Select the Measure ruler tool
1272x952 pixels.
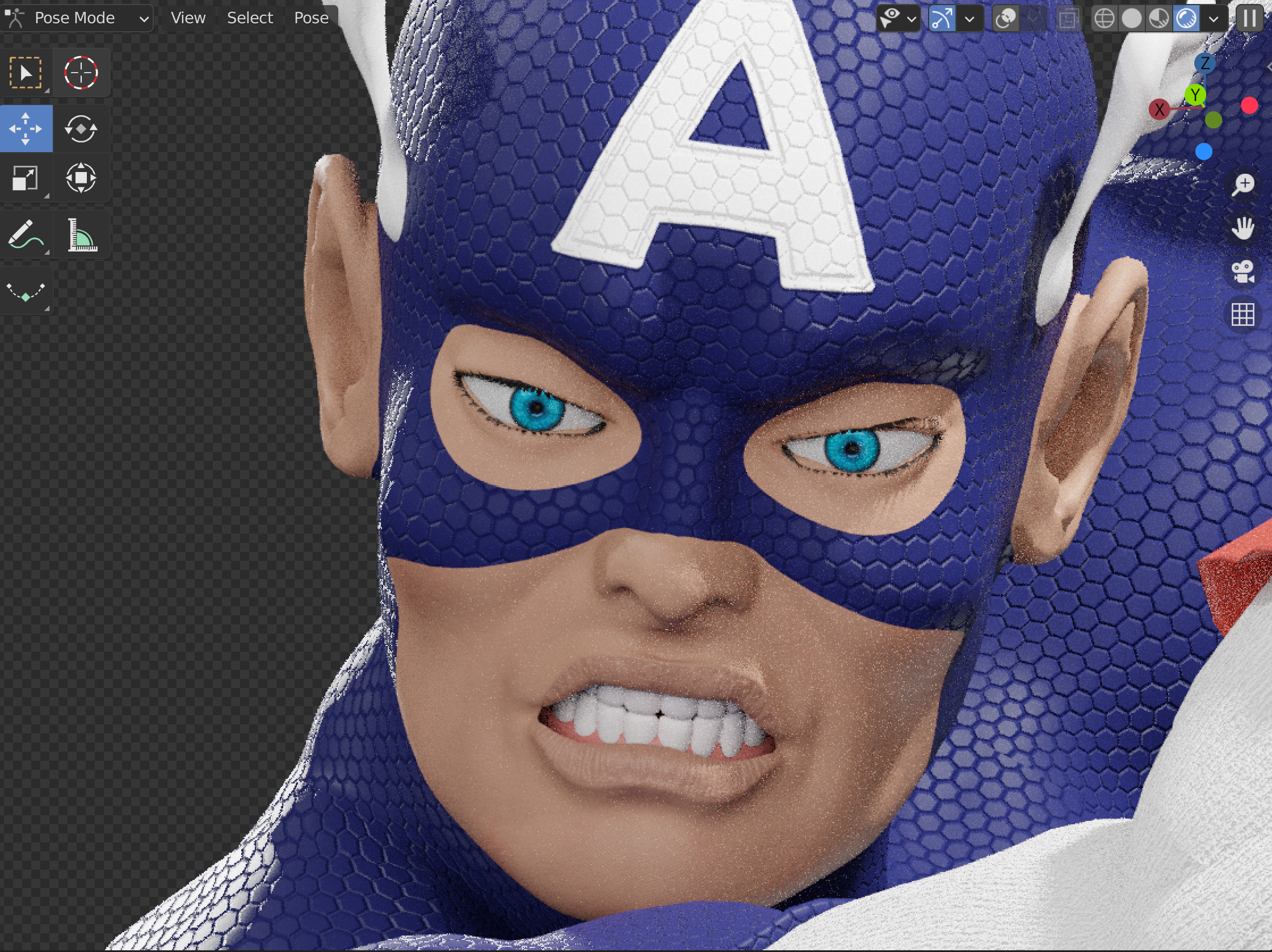tap(81, 234)
